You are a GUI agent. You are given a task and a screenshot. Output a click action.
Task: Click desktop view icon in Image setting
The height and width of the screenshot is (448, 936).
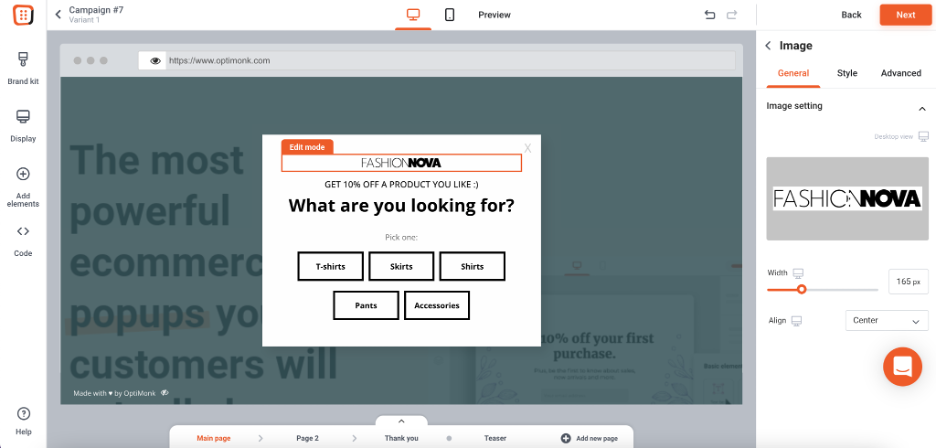[x=923, y=137]
